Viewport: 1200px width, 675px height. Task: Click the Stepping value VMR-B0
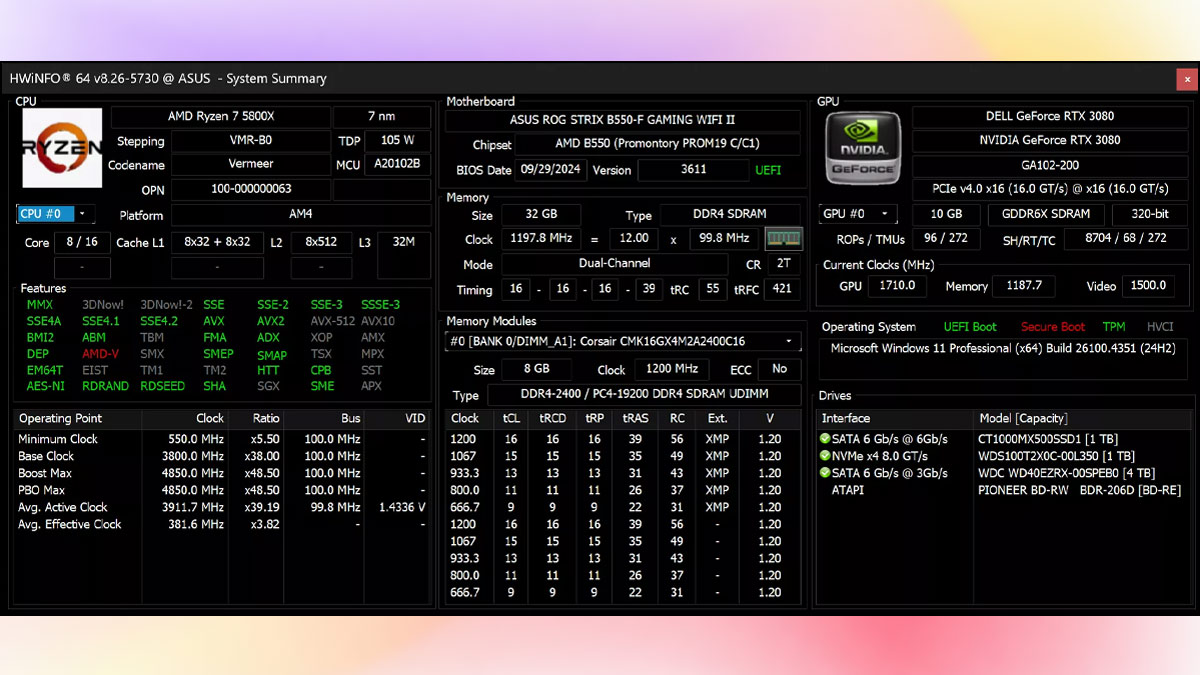(x=250, y=141)
